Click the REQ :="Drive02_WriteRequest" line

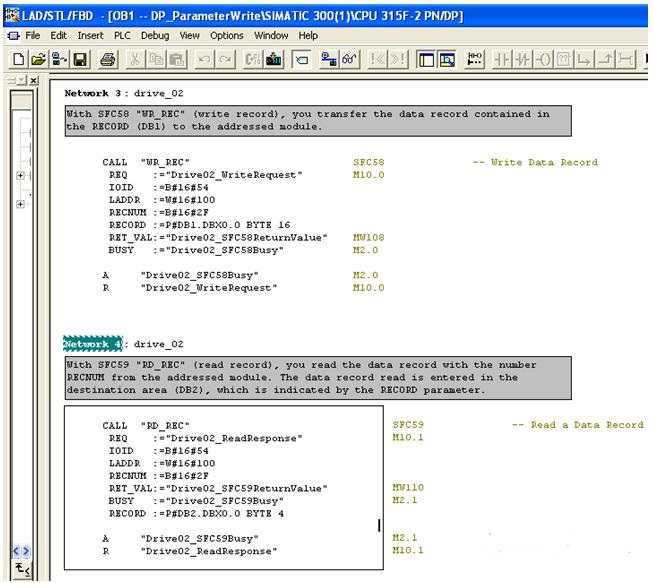point(205,175)
